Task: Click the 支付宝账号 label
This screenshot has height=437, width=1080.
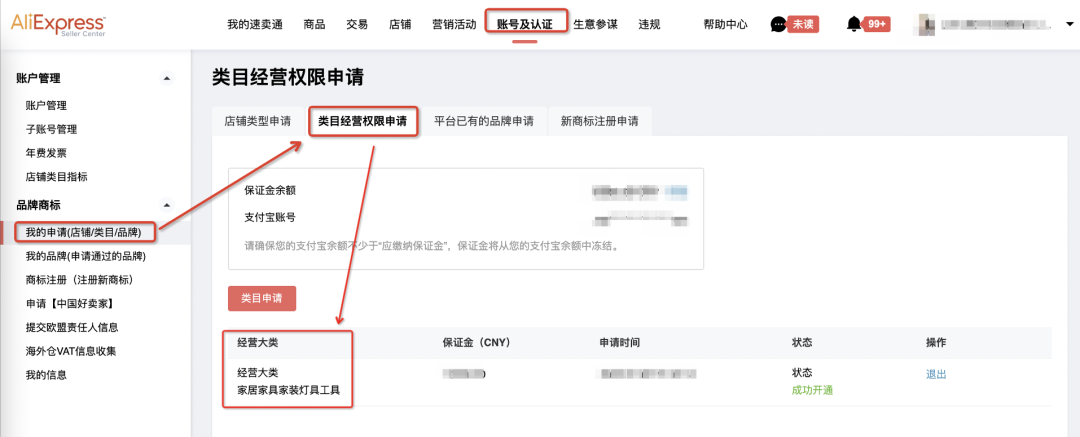Action: click(270, 217)
